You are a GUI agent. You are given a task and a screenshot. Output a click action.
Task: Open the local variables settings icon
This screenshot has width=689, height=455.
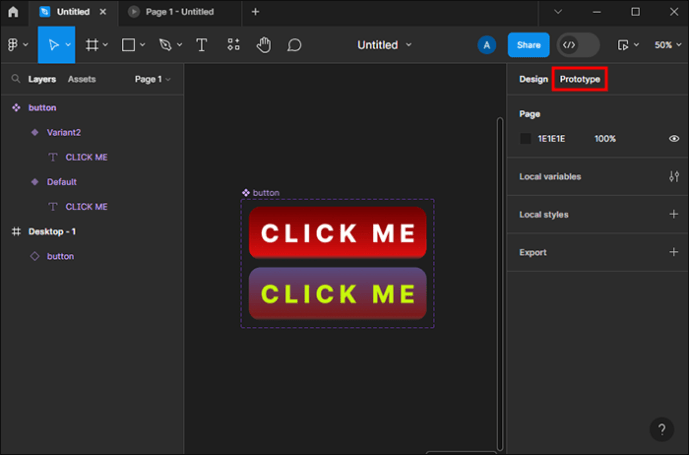pyautogui.click(x=674, y=177)
